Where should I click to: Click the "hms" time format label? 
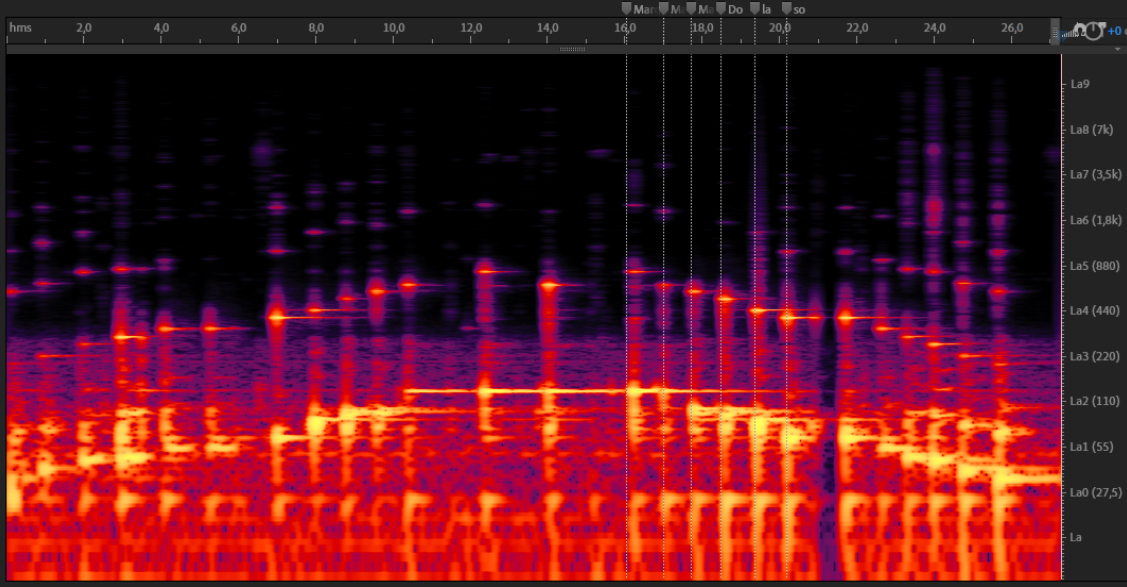(x=20, y=28)
